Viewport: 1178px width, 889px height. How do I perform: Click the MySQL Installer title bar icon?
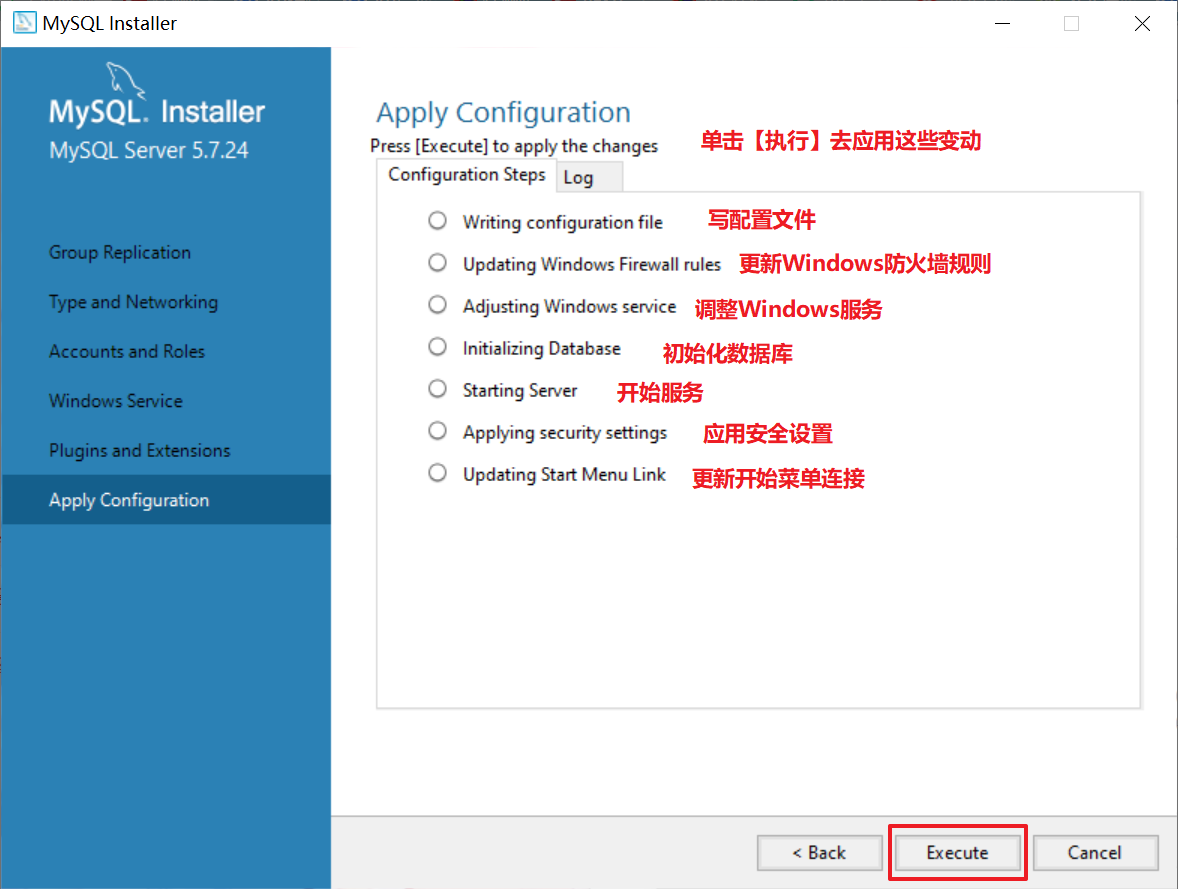coord(24,23)
